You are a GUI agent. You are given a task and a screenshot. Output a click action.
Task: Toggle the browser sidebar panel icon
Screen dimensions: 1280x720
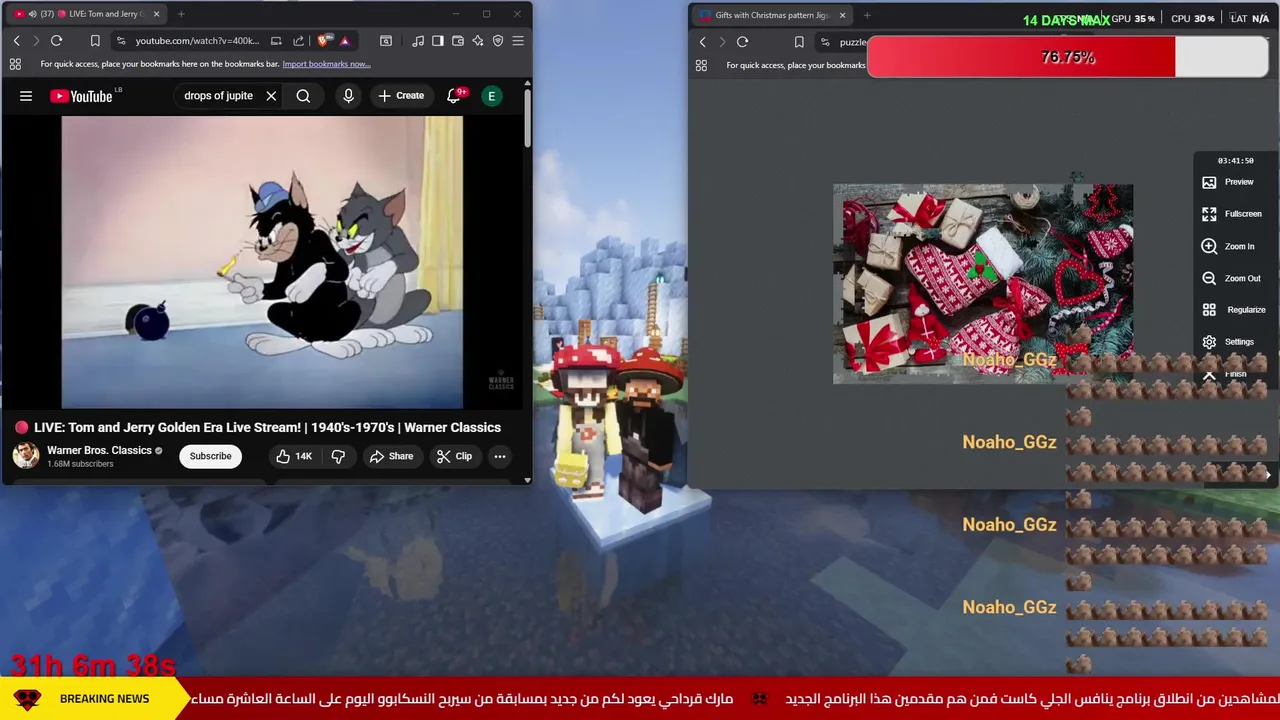point(437,41)
